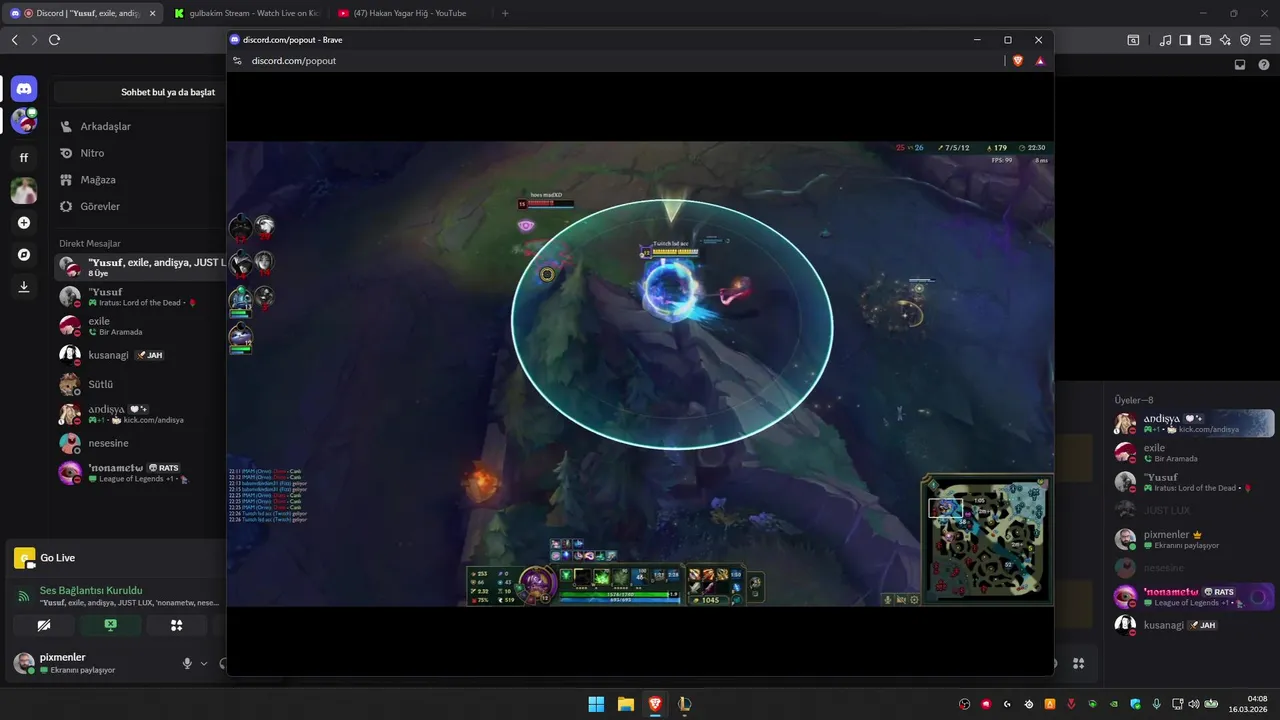Viewport: 1280px width, 720px height.
Task: Open direct message with 'nonametw in DM list
Action: 140,473
